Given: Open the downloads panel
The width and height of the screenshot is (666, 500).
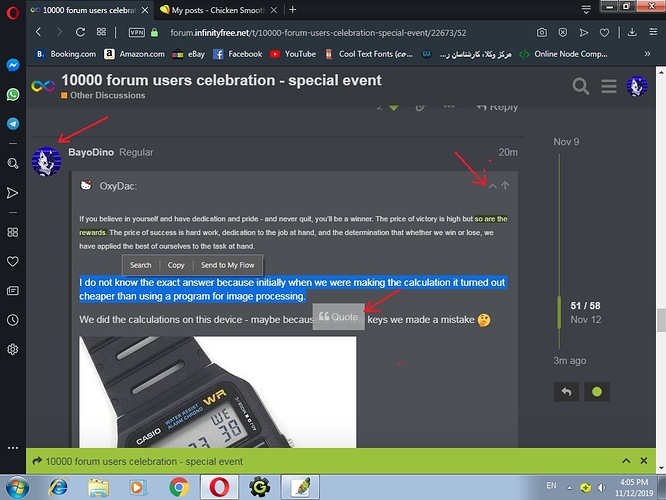Looking at the screenshot, I should coord(632,32).
